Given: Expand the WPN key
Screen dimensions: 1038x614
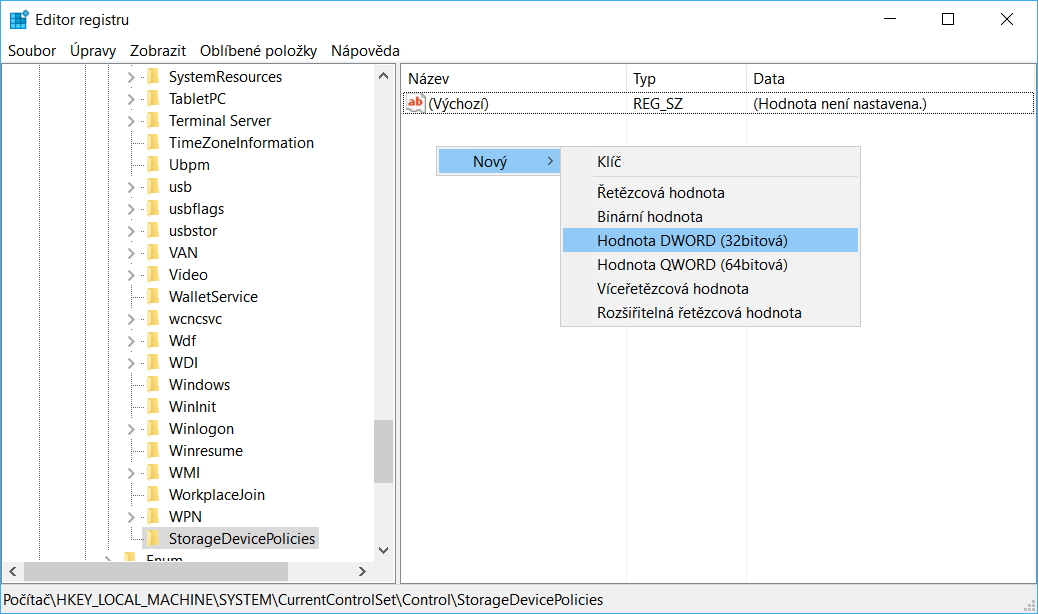Looking at the screenshot, I should (x=129, y=516).
